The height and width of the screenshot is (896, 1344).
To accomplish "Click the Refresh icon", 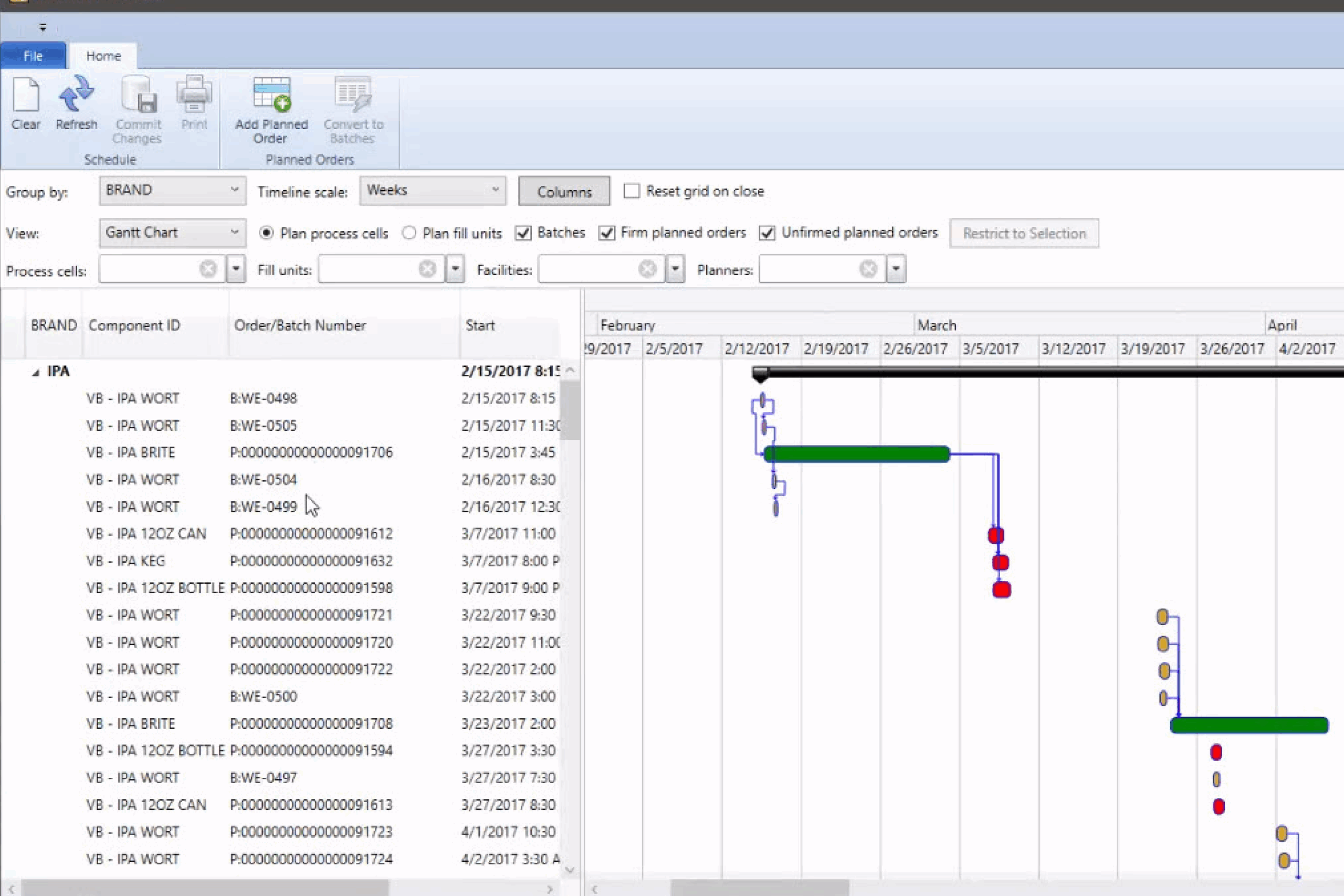I will tap(76, 103).
